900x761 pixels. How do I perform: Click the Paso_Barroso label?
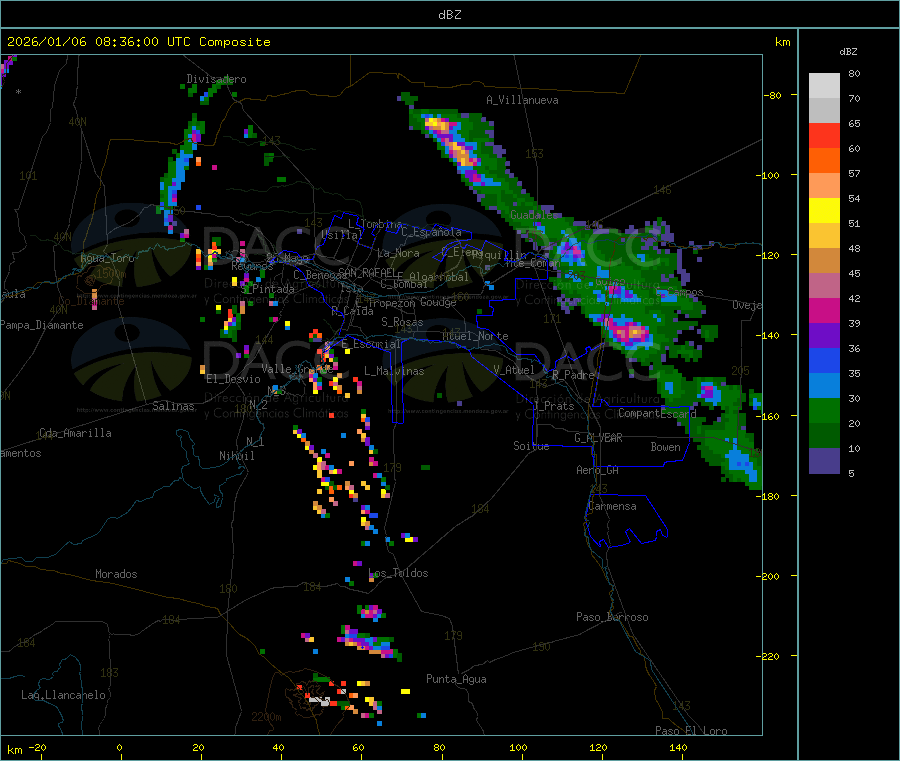pos(612,617)
